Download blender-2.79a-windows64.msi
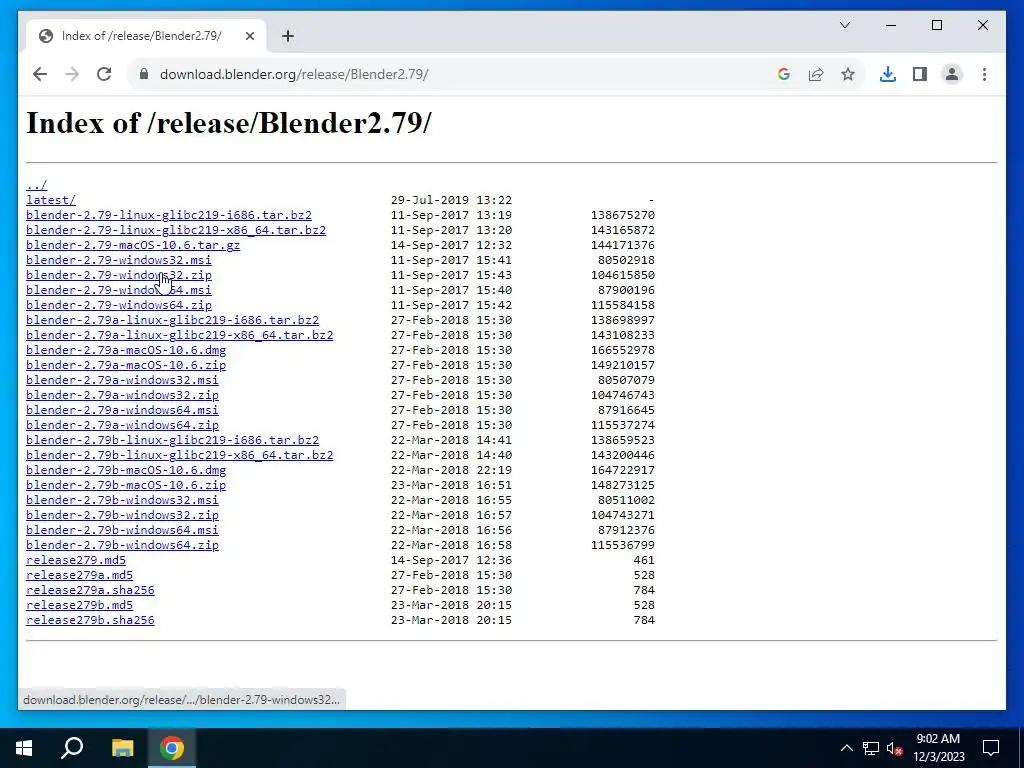This screenshot has width=1024, height=768. (x=123, y=410)
